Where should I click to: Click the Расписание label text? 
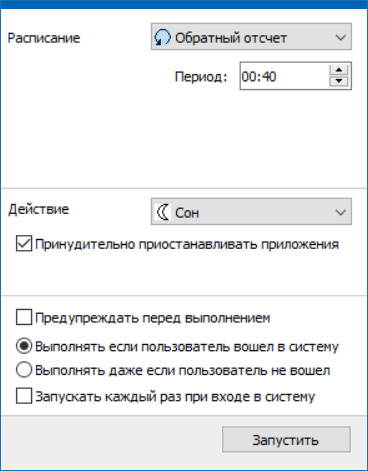(x=44, y=38)
